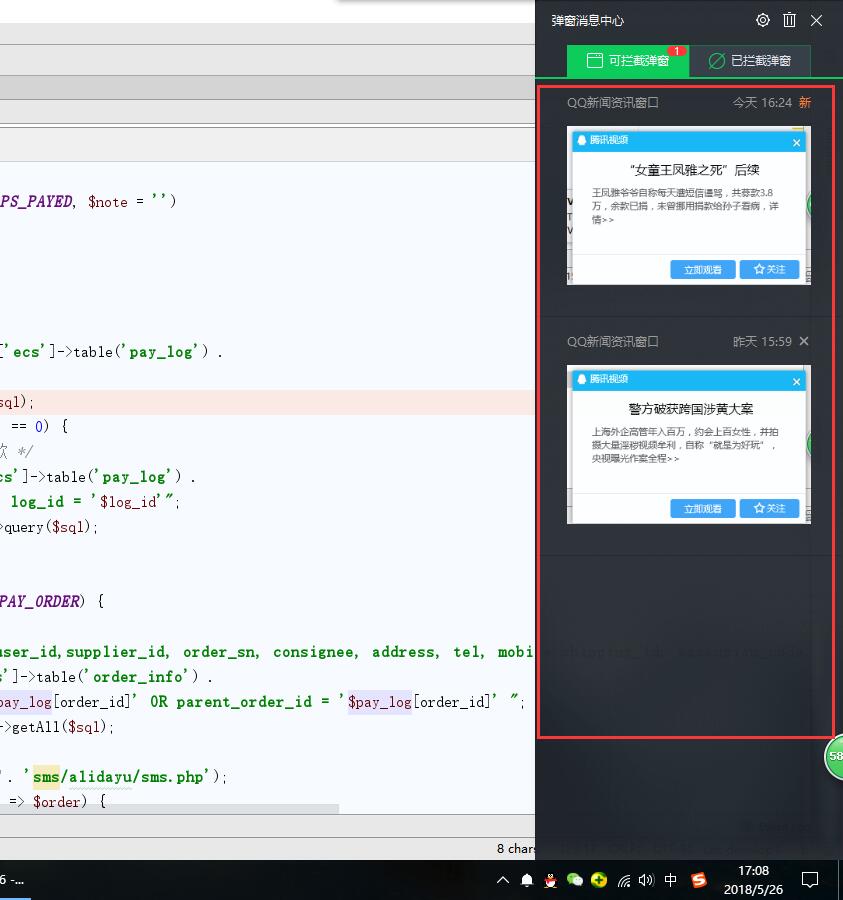Image resolution: width=843 pixels, height=900 pixels.
Task: Open the Wi-Fi network tray icon
Action: (x=623, y=880)
